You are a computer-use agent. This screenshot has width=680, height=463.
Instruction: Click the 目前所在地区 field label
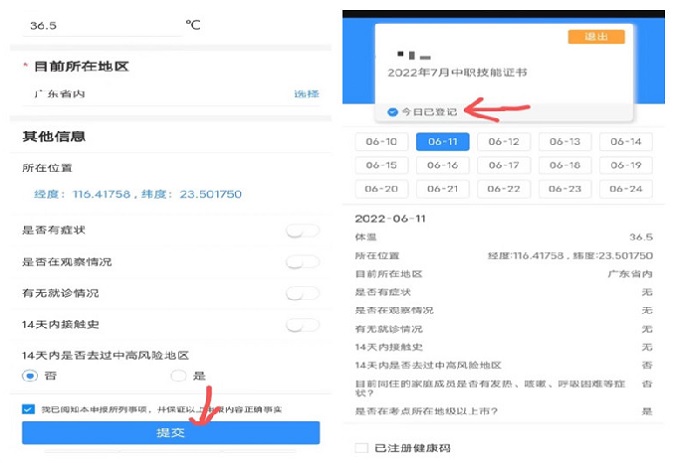pyautogui.click(x=82, y=66)
